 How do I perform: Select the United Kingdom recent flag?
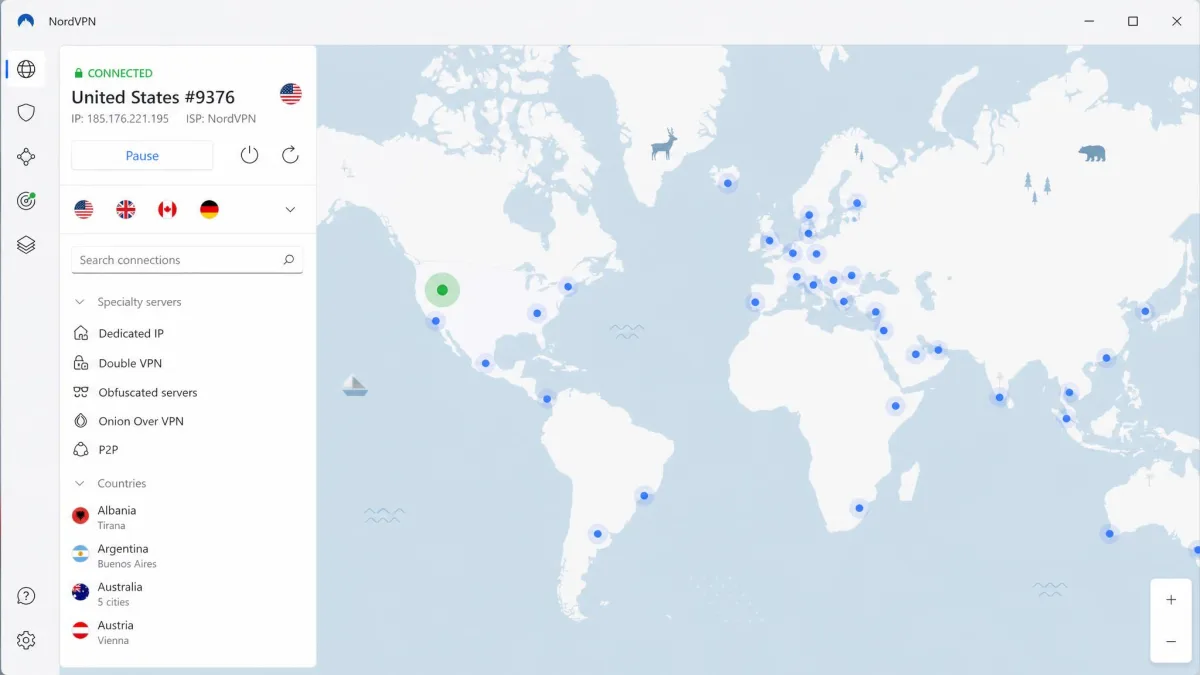(x=126, y=209)
